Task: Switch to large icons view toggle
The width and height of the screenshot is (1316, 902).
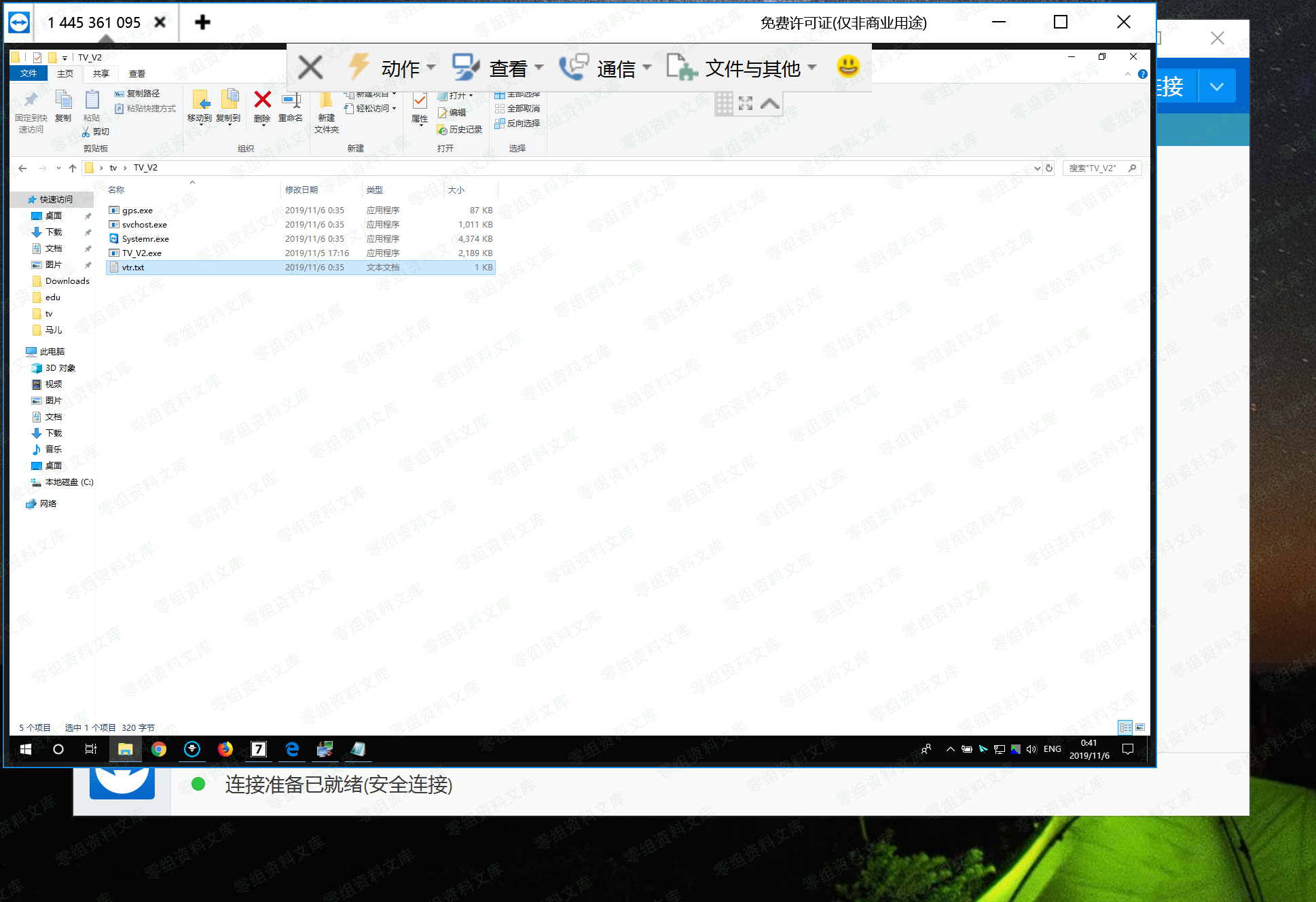Action: pyautogui.click(x=1140, y=727)
